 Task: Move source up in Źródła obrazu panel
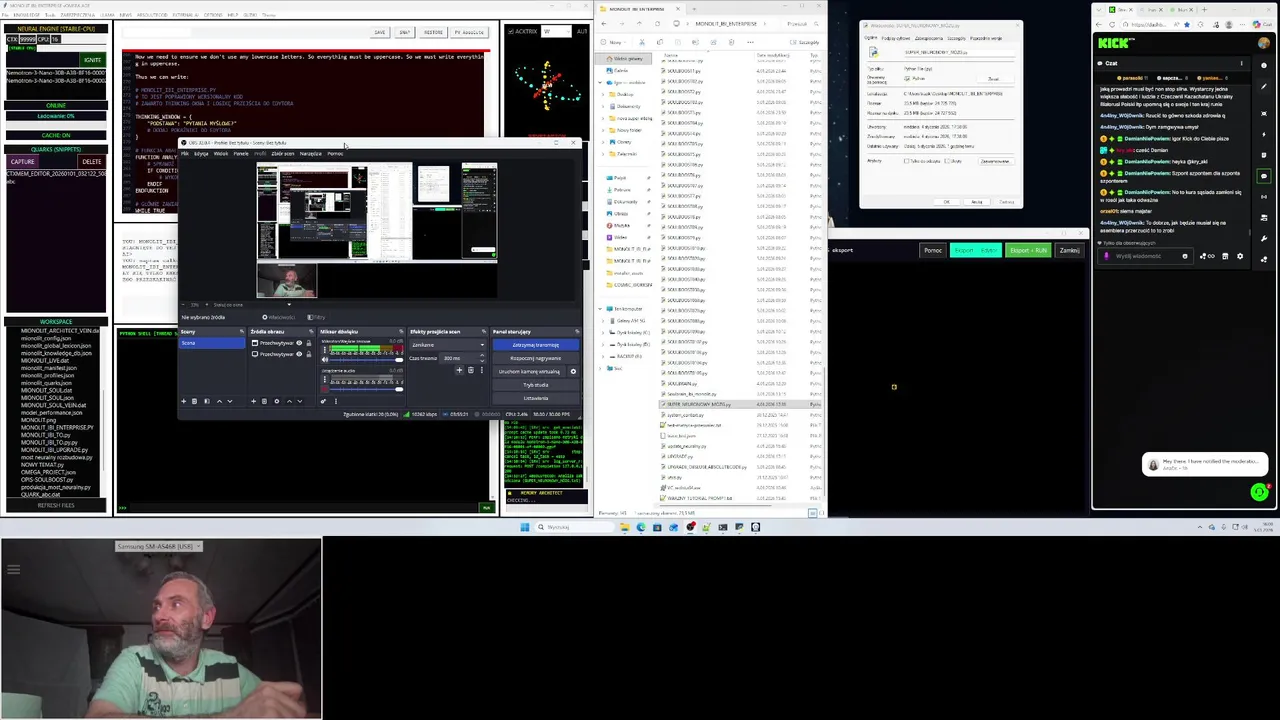[x=289, y=401]
